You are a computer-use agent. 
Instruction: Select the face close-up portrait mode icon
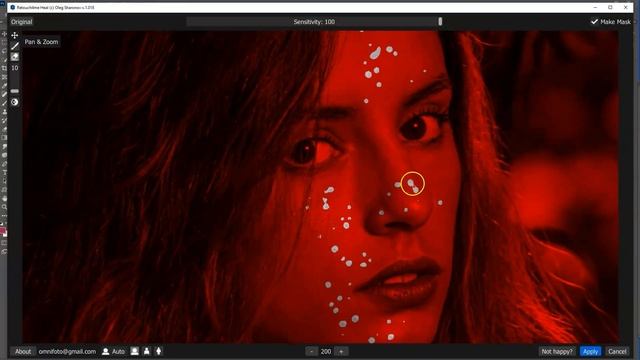(134, 351)
